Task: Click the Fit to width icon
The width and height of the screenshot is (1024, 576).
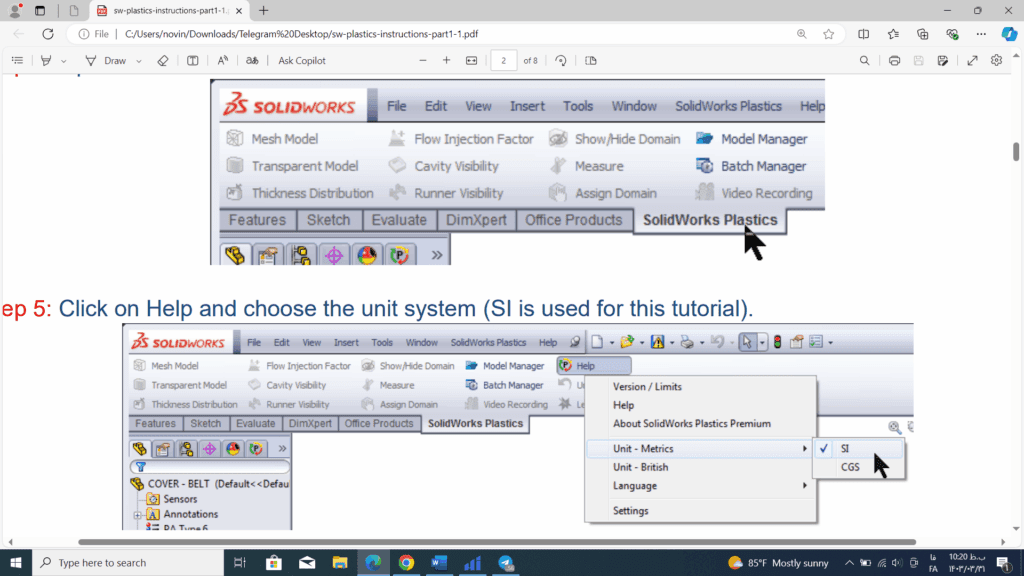Action: tap(472, 61)
